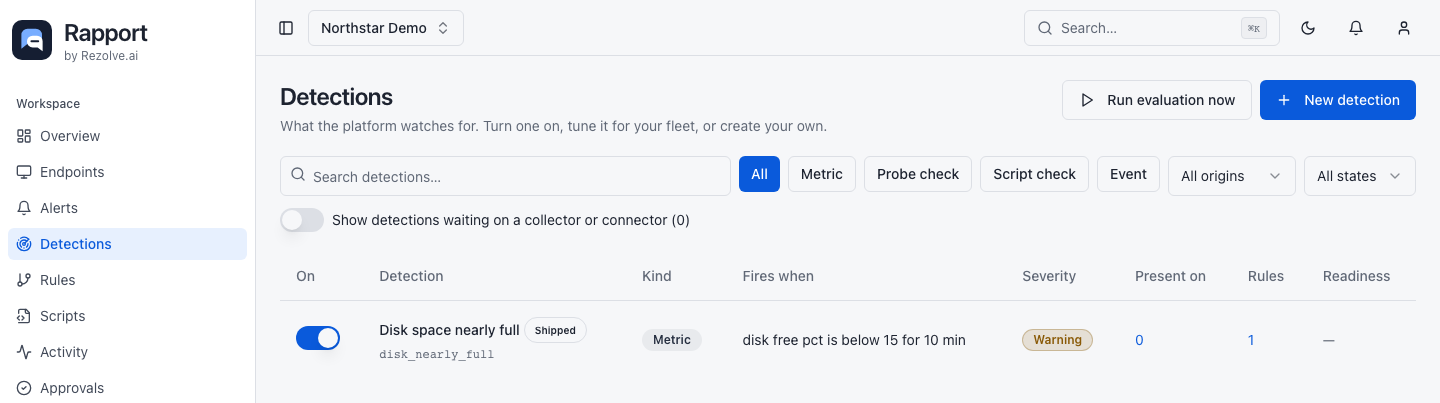Click the Scripts scroll icon in sidebar

24,316
